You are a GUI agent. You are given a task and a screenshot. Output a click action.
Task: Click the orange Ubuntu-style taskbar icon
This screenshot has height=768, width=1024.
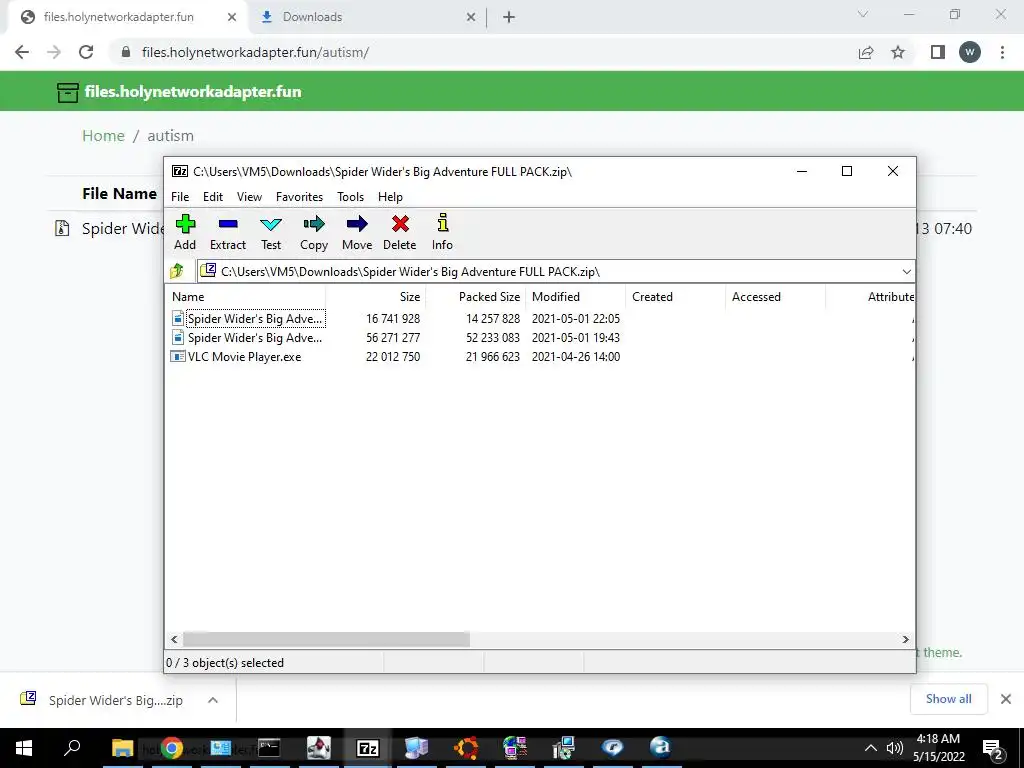(466, 748)
